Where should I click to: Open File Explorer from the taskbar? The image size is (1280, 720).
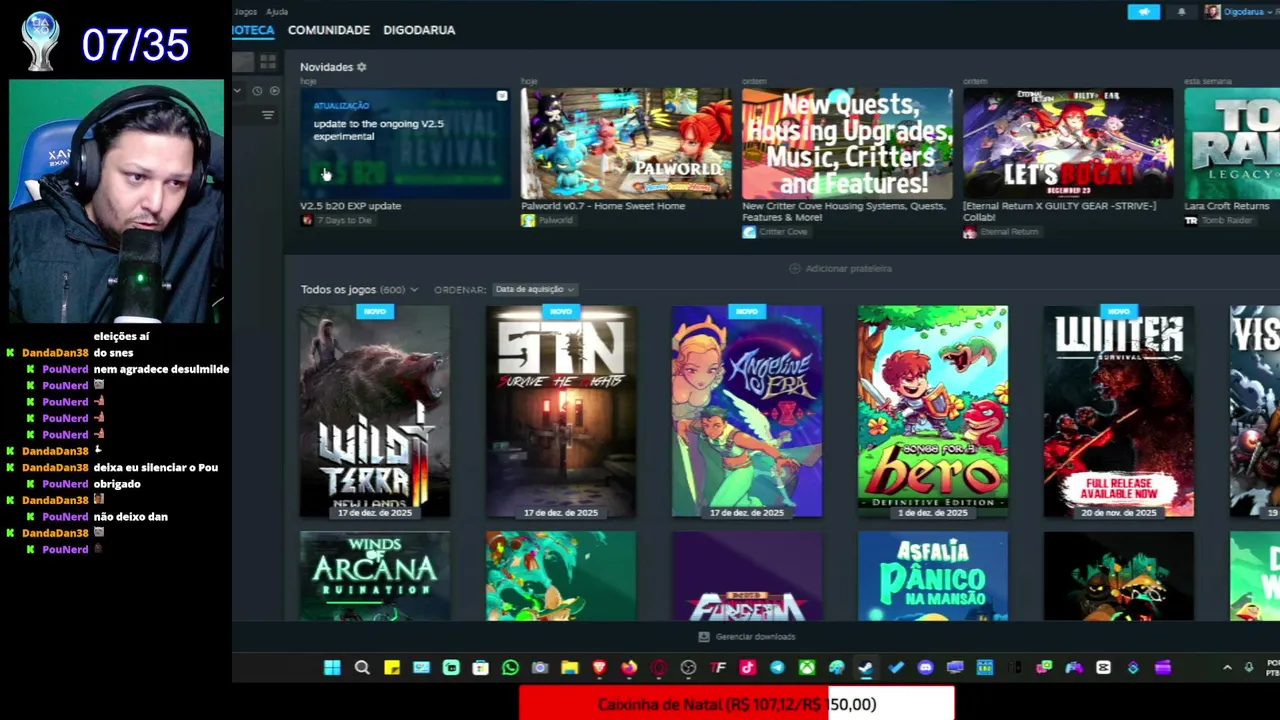[570, 668]
